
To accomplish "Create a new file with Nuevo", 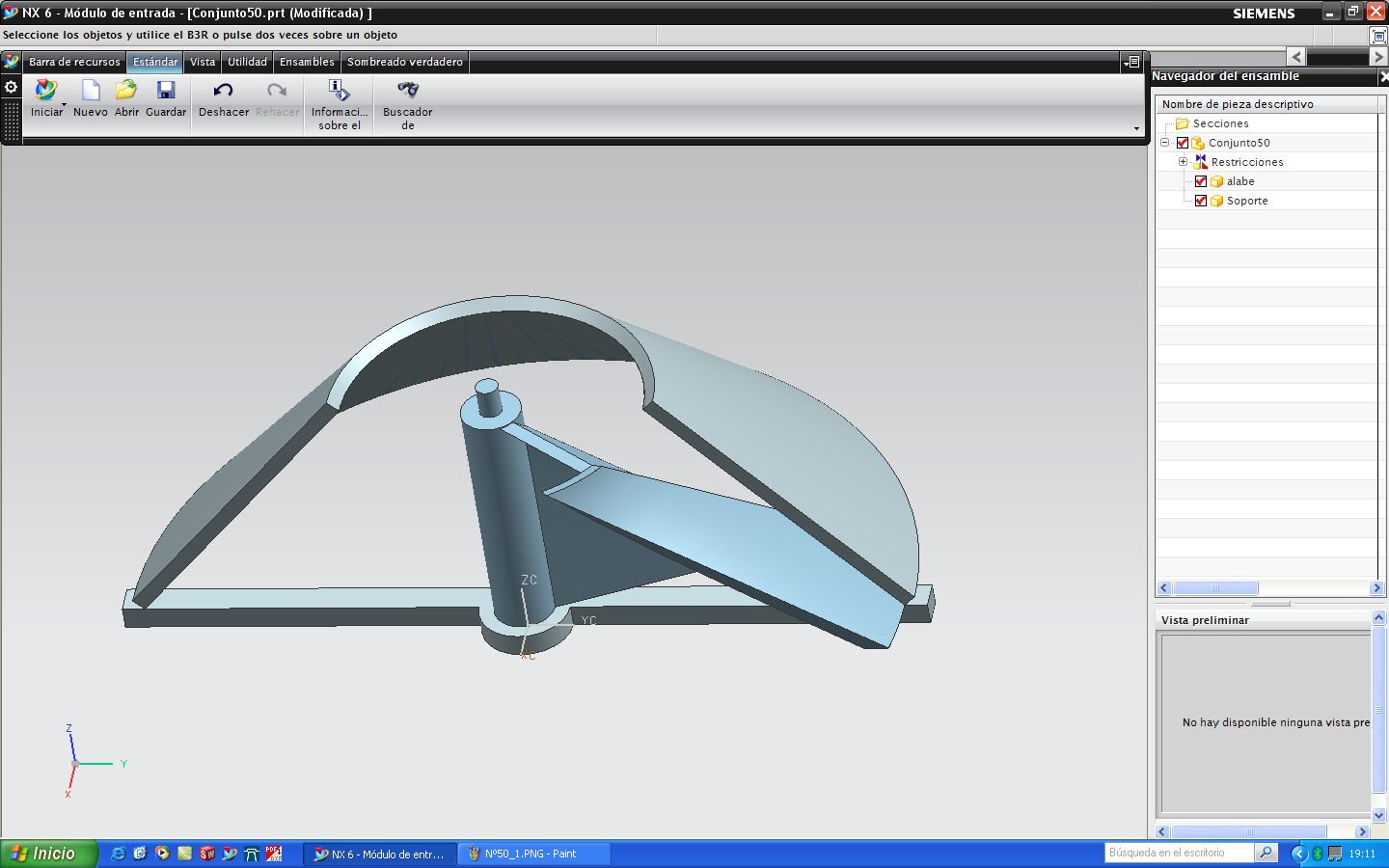I will click(x=91, y=90).
